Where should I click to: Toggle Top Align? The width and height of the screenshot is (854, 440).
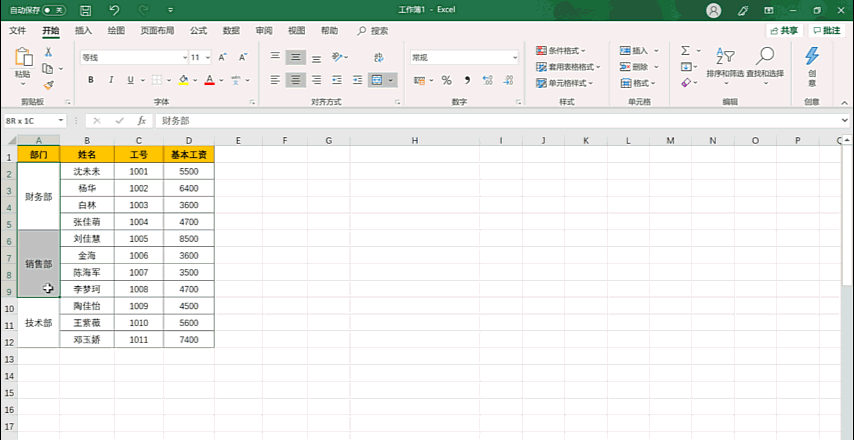click(x=276, y=57)
